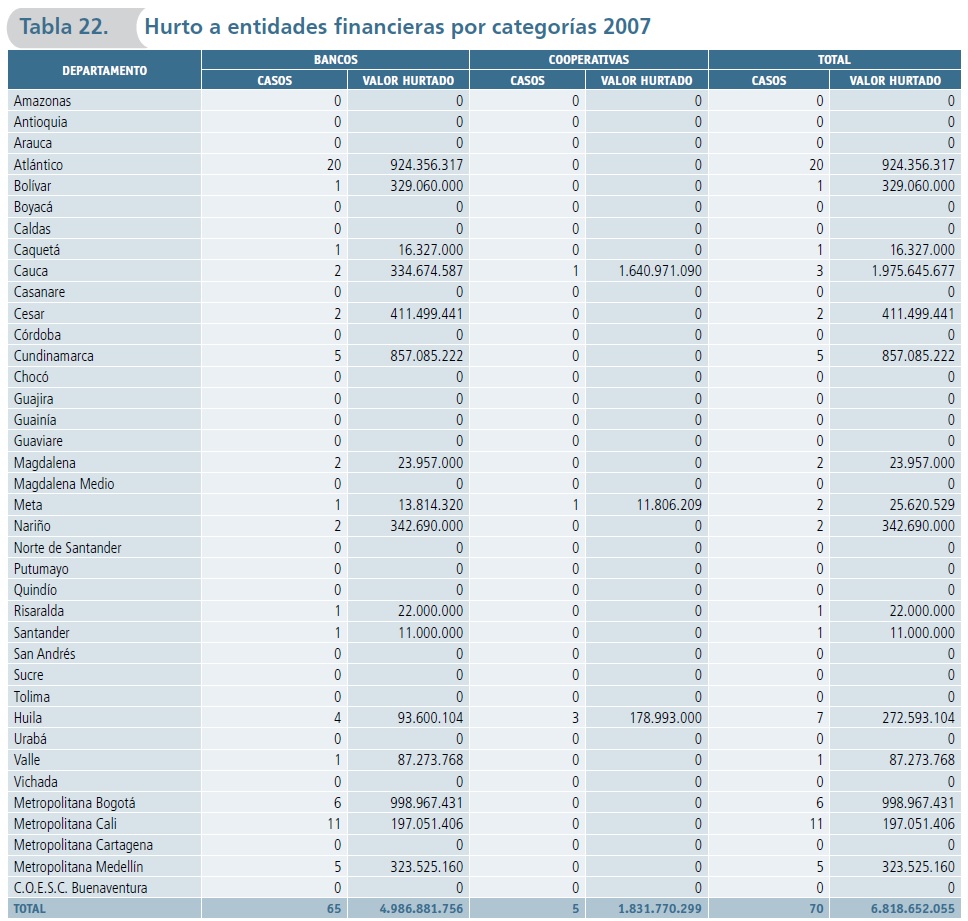Select the cooperativas total value 1.831.770.299
The image size is (968, 921).
coord(647,909)
